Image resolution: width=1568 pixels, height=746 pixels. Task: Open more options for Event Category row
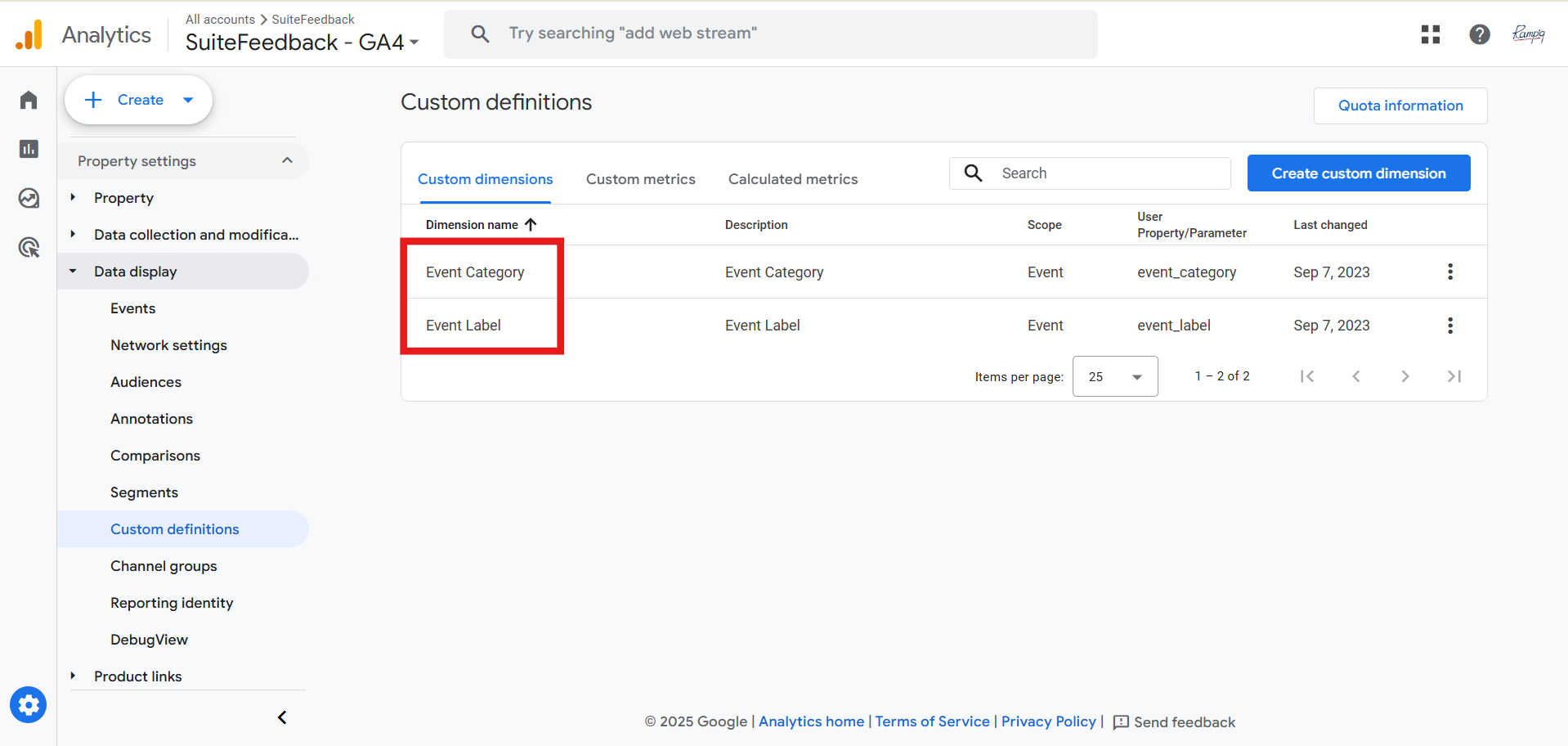[1449, 272]
